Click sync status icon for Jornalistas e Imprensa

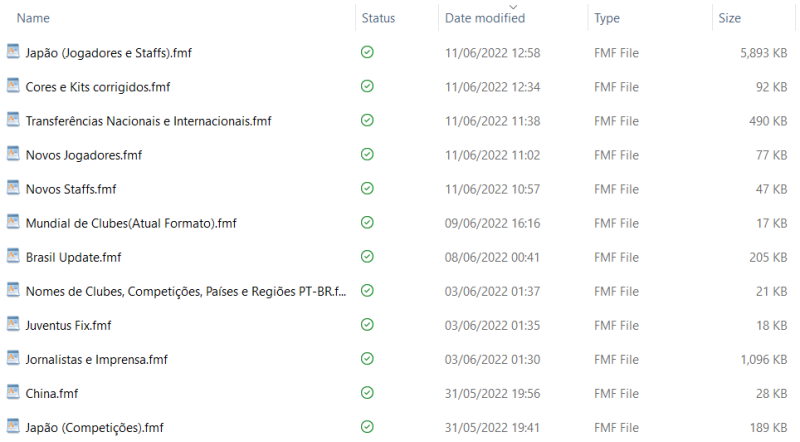[367, 358]
